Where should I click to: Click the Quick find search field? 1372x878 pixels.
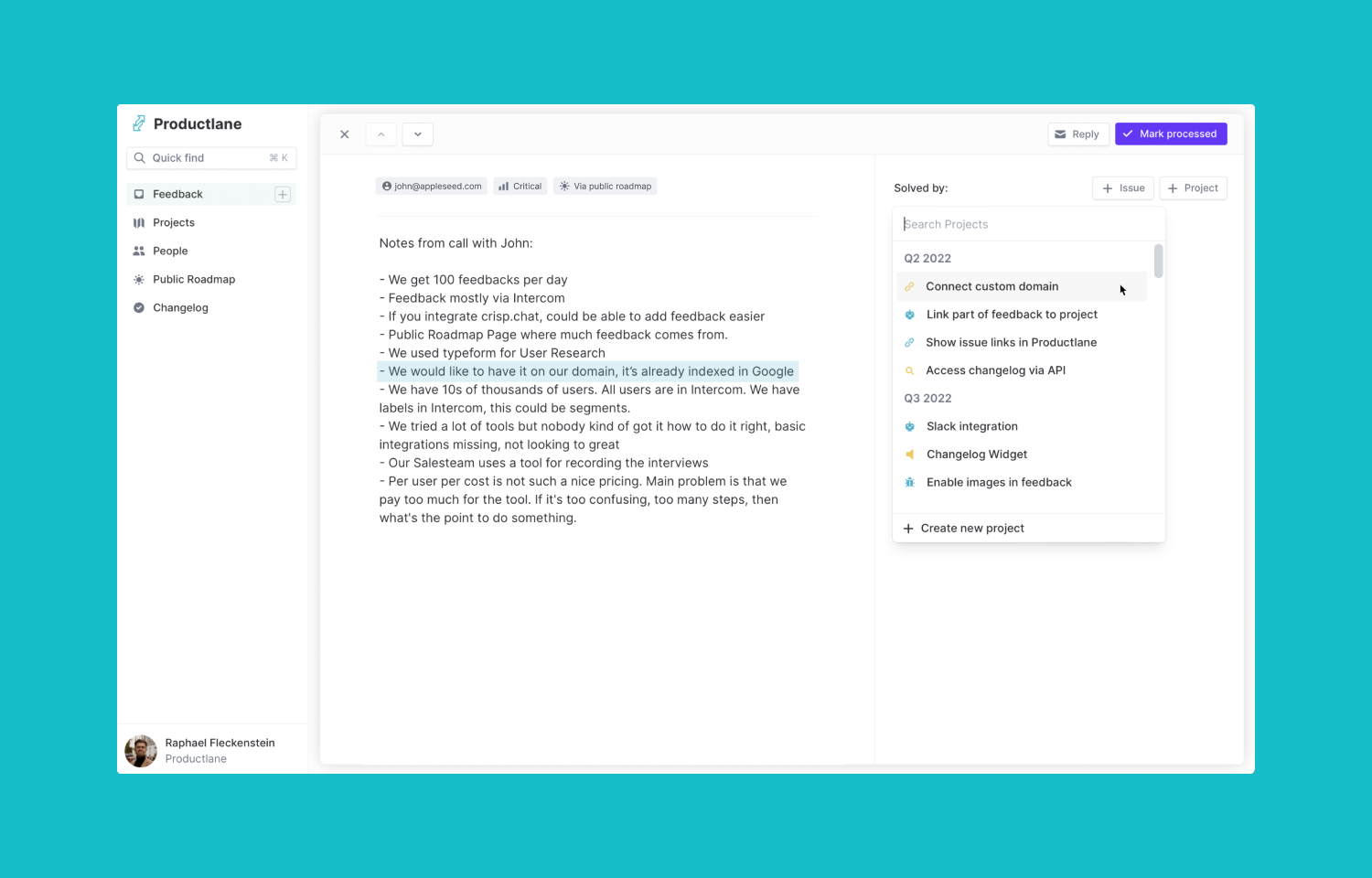[211, 158]
